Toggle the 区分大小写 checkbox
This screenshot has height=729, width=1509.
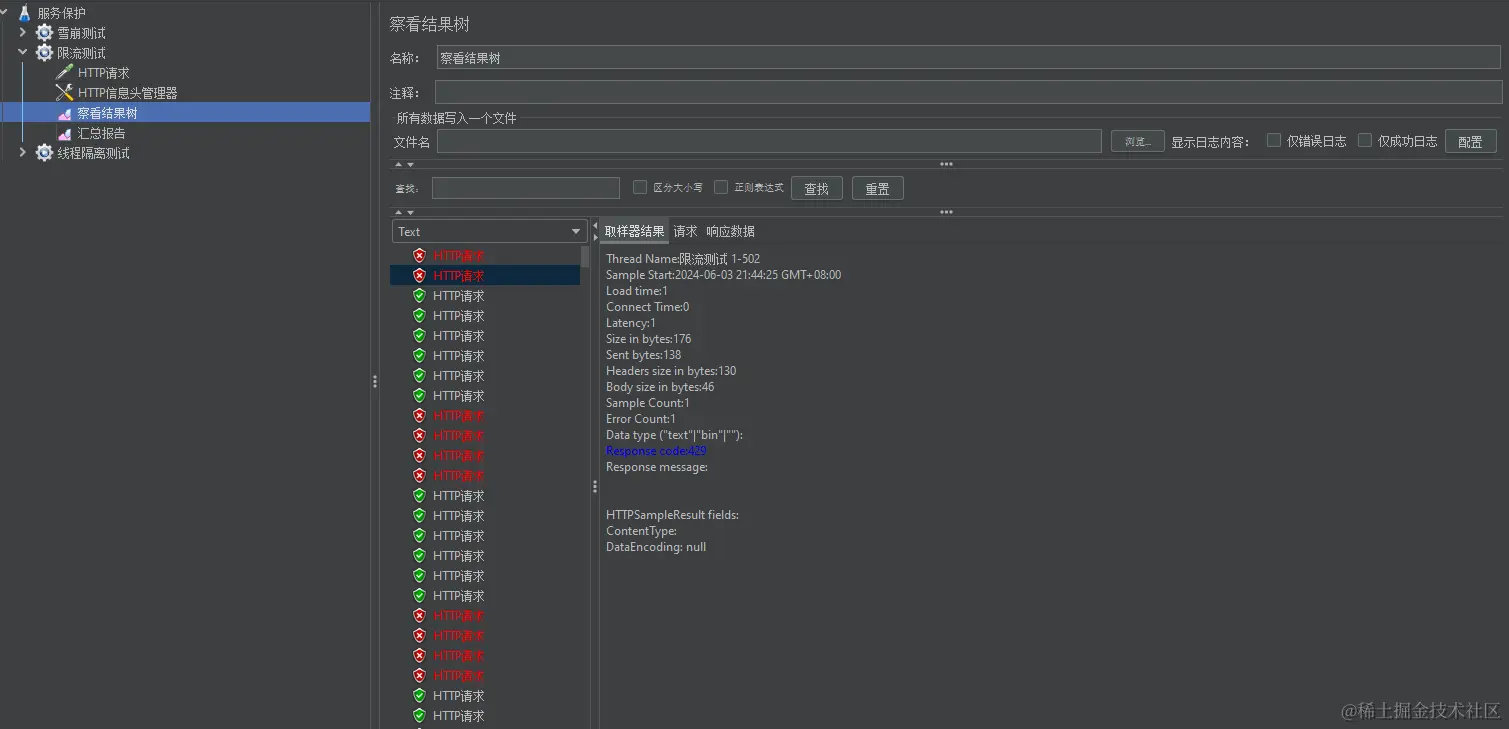pos(640,187)
